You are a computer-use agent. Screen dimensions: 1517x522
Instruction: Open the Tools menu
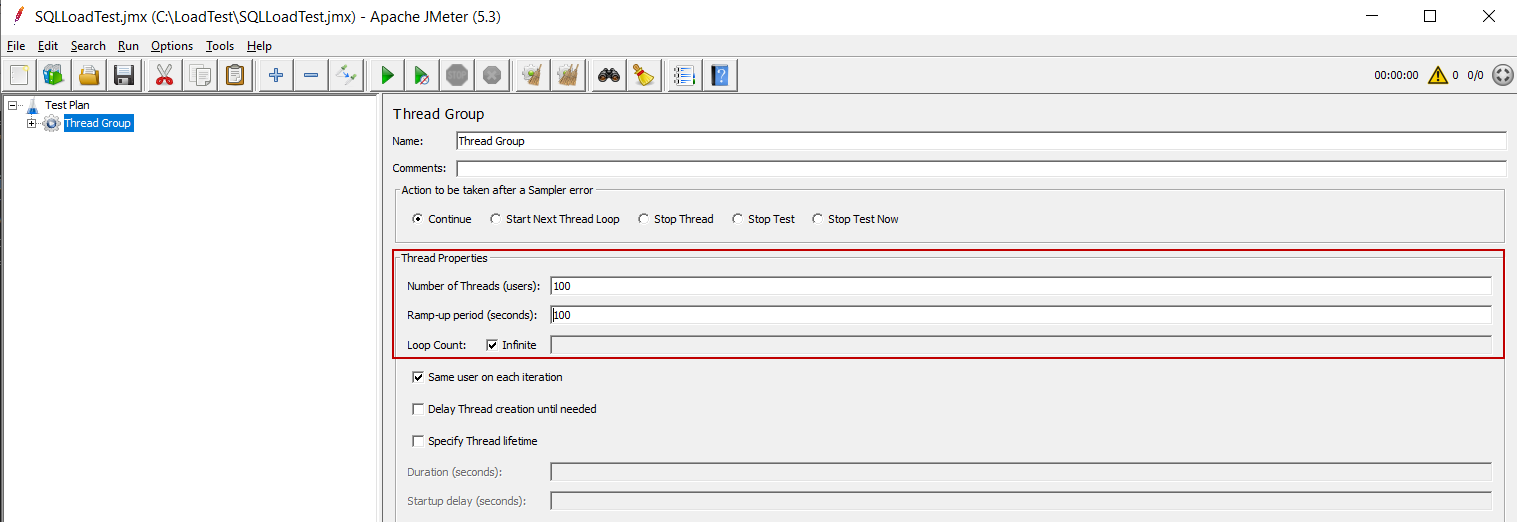tap(220, 46)
